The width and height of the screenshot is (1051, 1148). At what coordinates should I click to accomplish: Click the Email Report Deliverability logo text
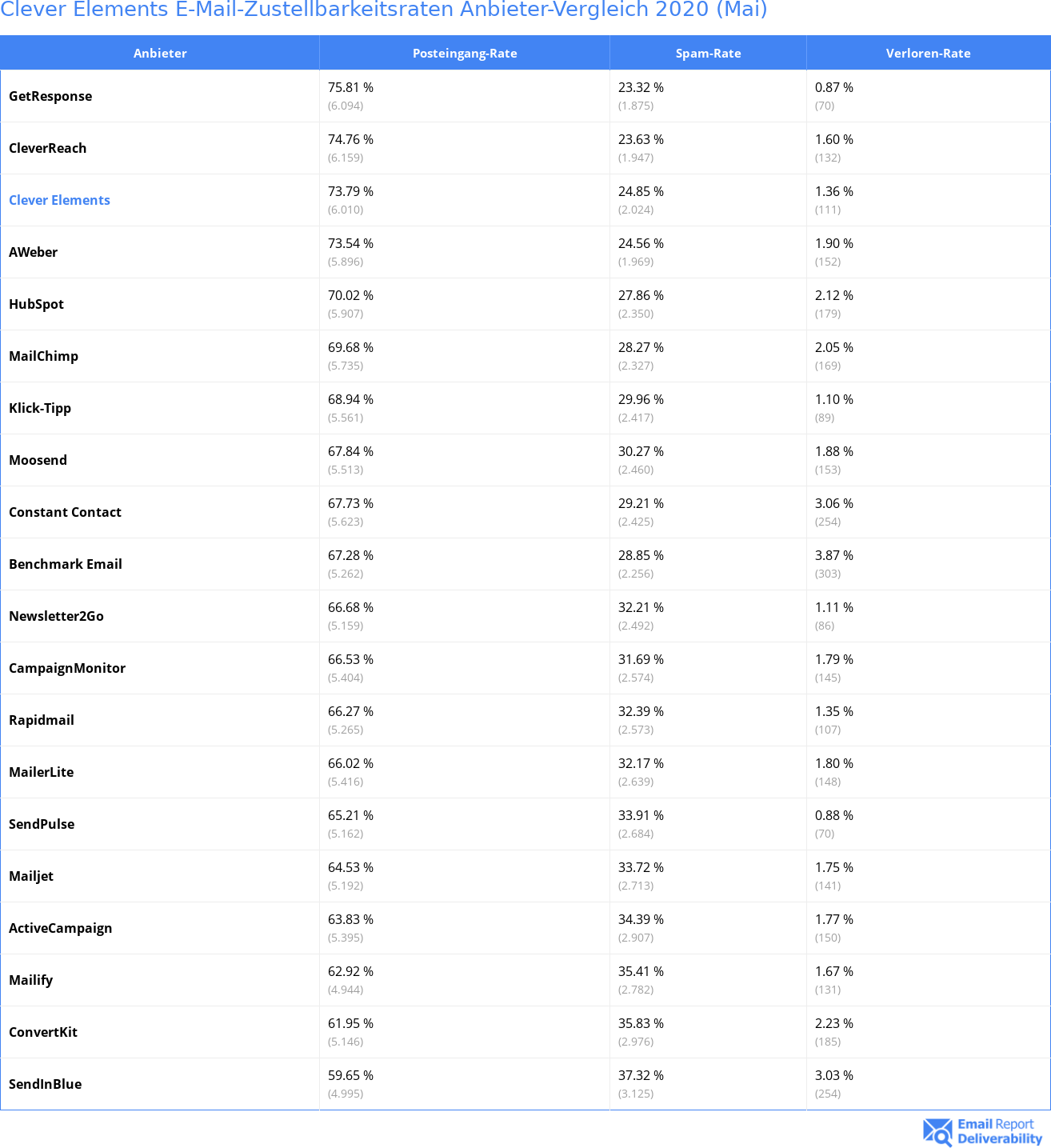[1000, 1131]
